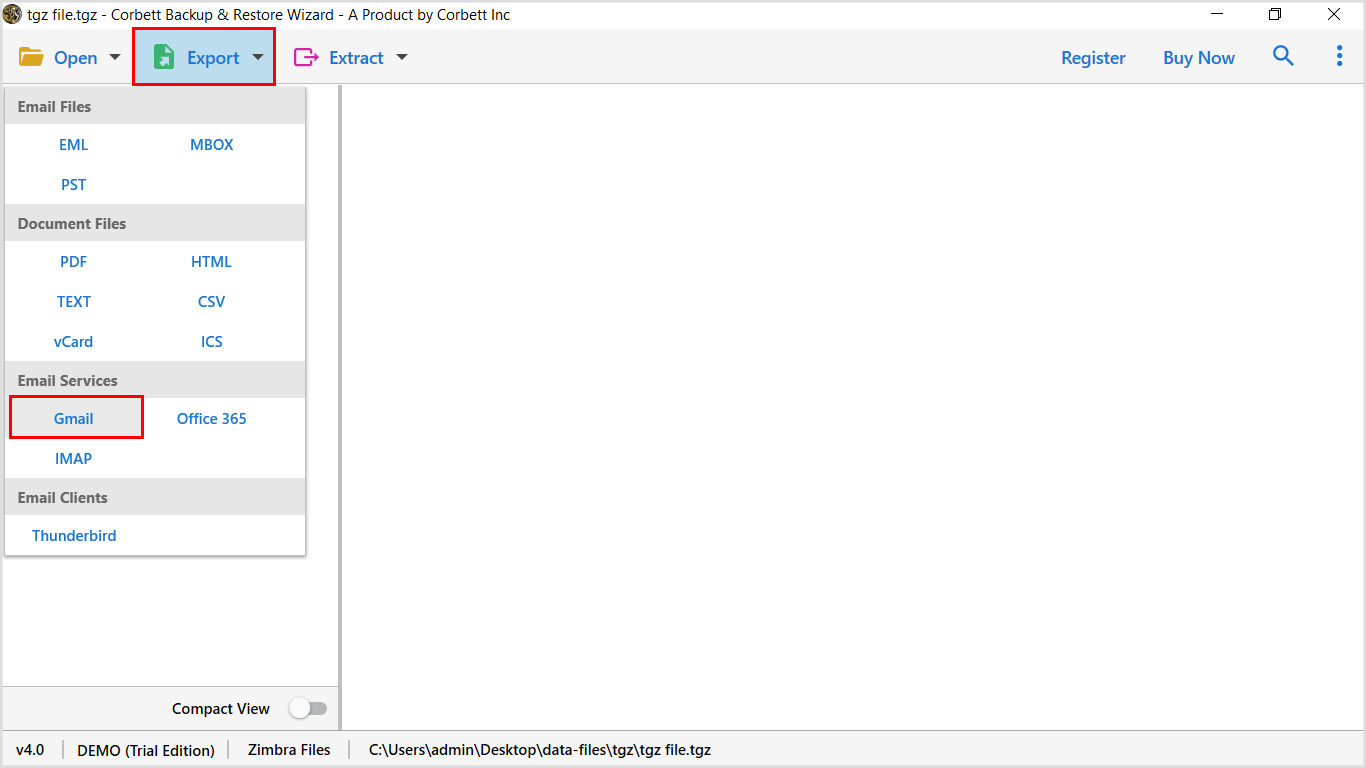Enable Compact View
Image resolution: width=1366 pixels, height=768 pixels.
[308, 708]
